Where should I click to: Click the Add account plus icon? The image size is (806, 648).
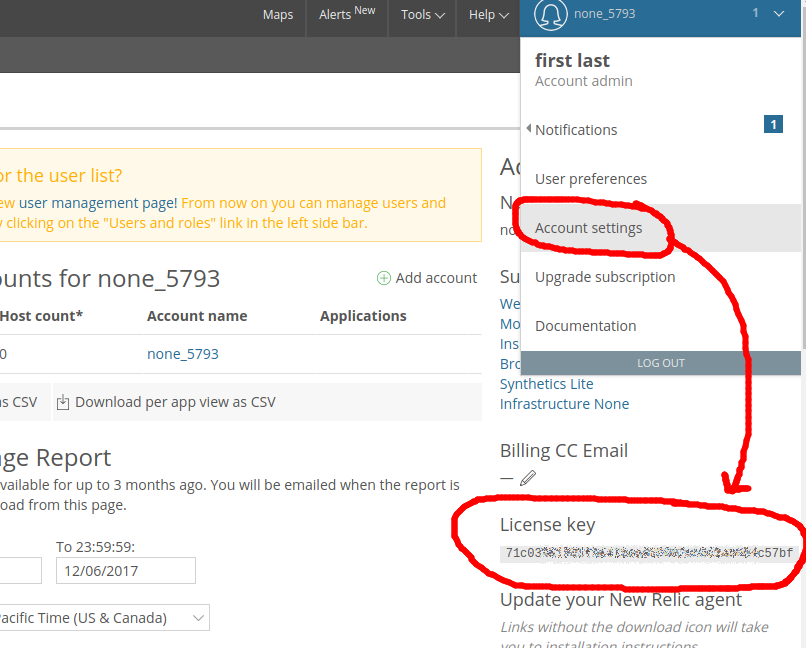(x=383, y=278)
